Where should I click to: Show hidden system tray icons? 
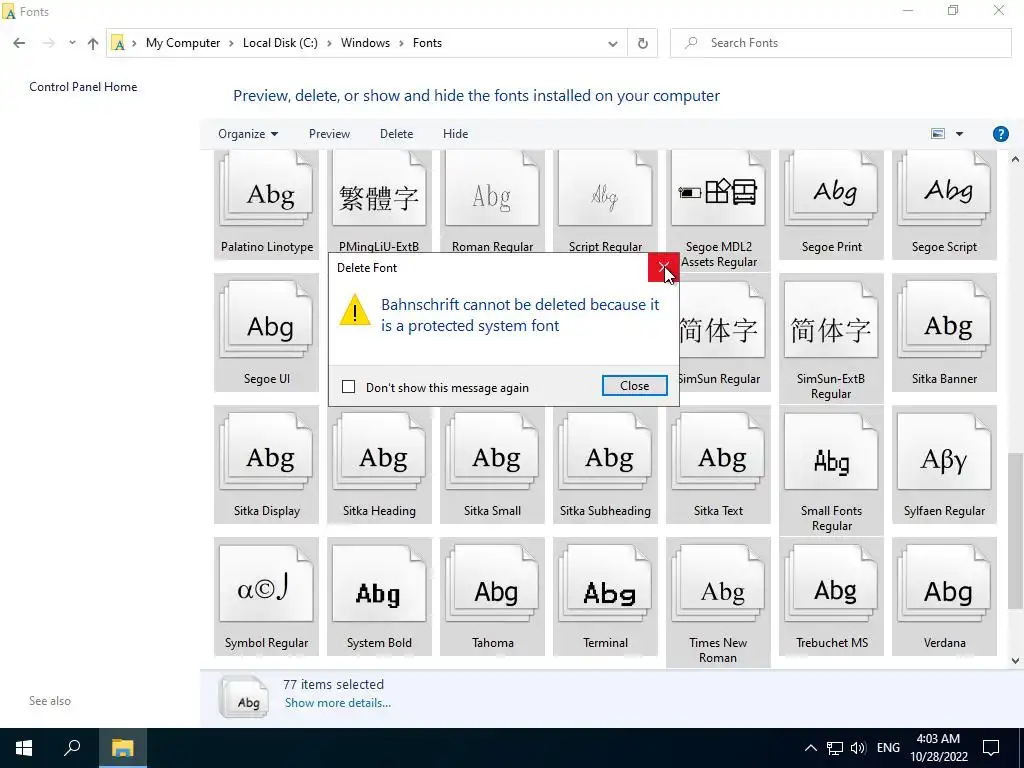(x=810, y=748)
